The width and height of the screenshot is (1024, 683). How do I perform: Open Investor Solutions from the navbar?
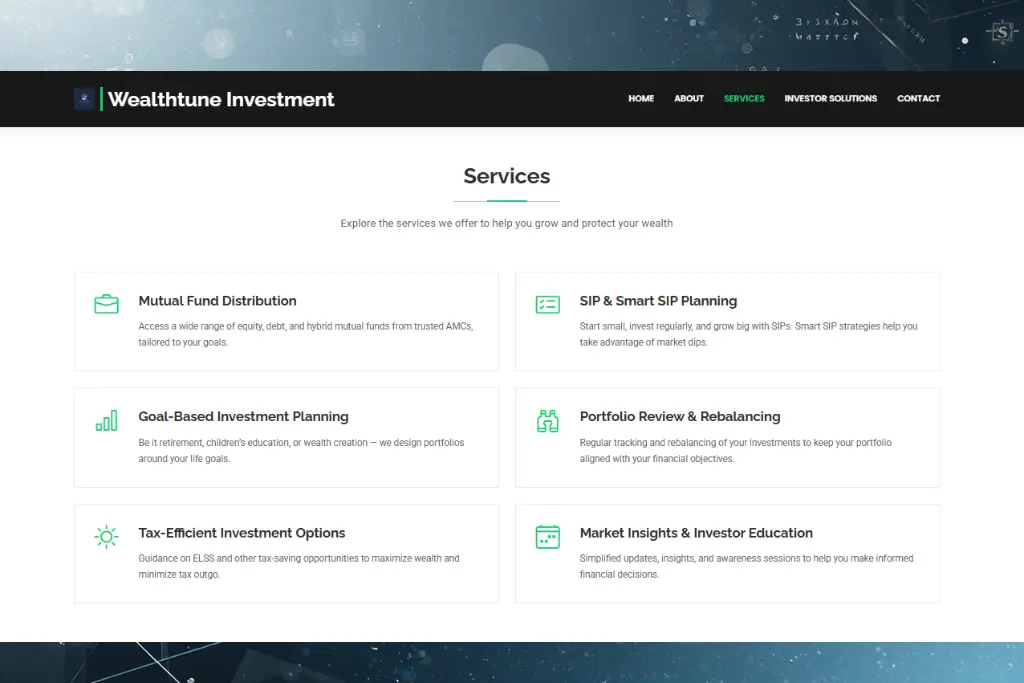point(830,99)
